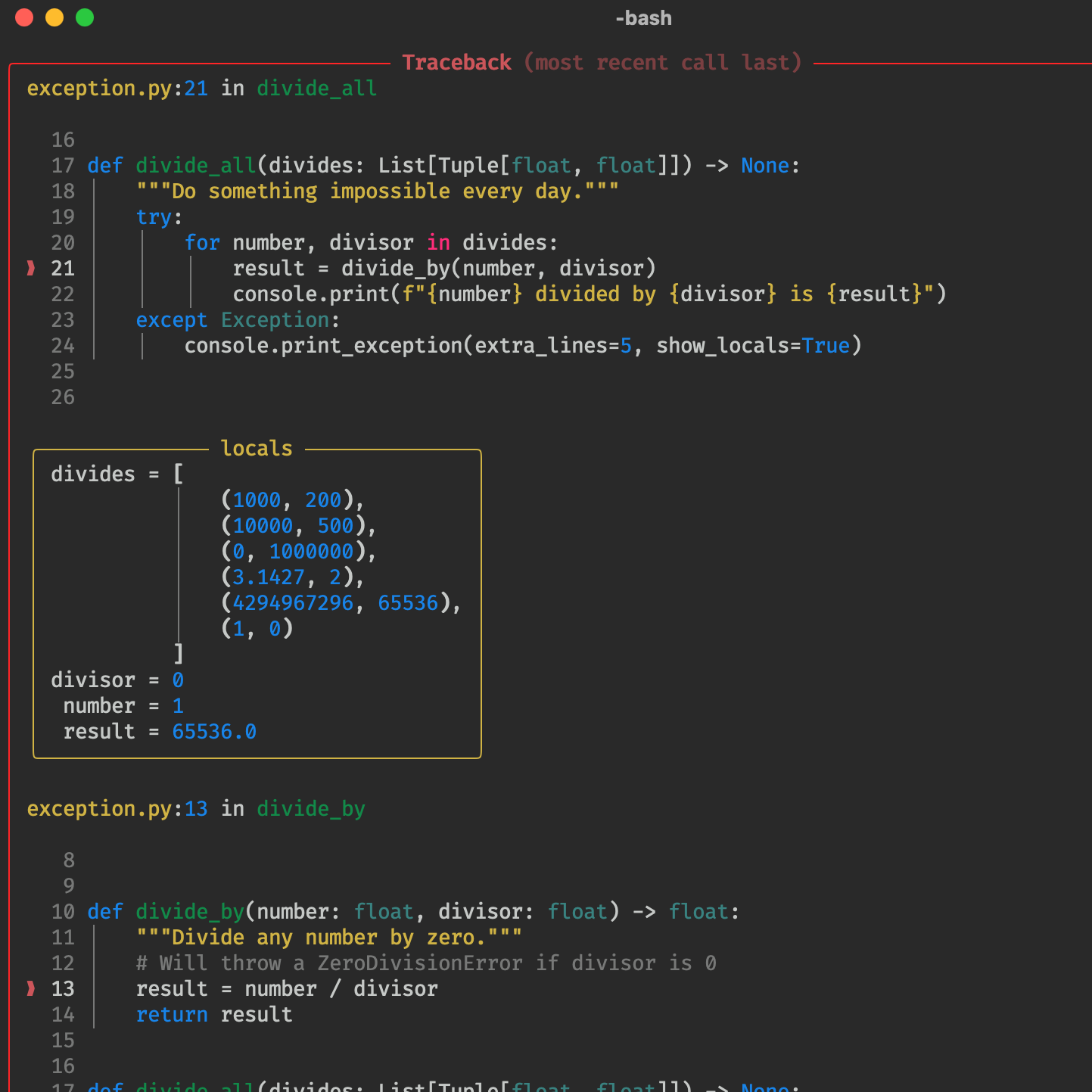Open the exception.py:21 file reference
This screenshot has width=1092, height=1092.
(117, 89)
